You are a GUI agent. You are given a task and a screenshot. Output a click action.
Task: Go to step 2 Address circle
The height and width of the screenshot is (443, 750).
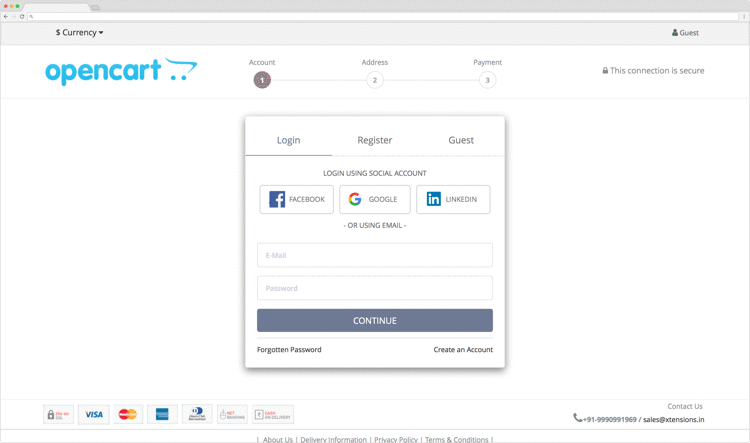(x=374, y=80)
